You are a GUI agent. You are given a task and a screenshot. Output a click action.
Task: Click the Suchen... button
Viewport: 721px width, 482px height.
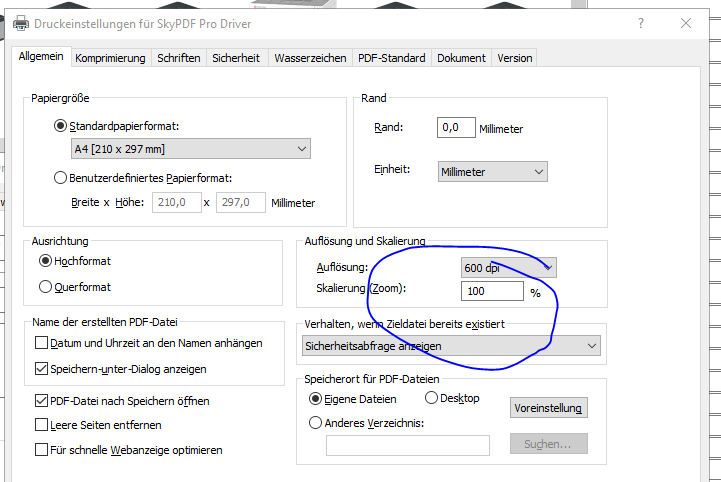pos(548,444)
